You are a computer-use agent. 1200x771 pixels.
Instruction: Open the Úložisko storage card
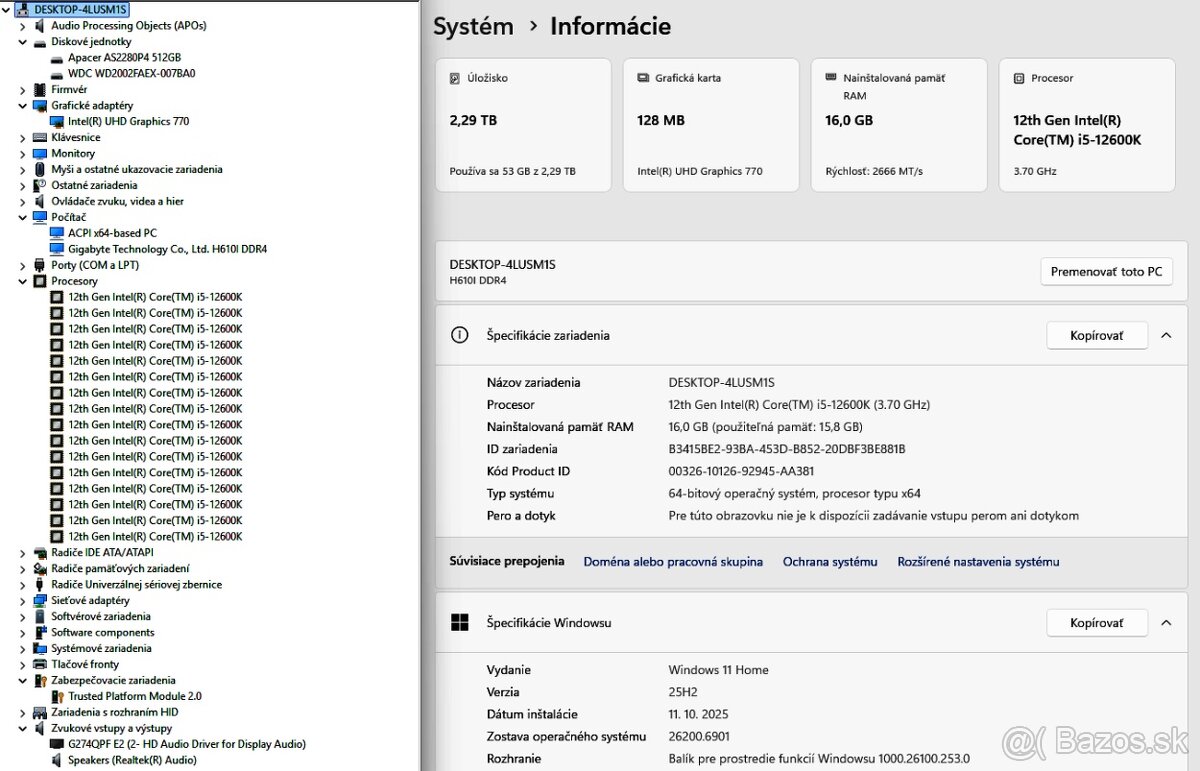pos(523,124)
